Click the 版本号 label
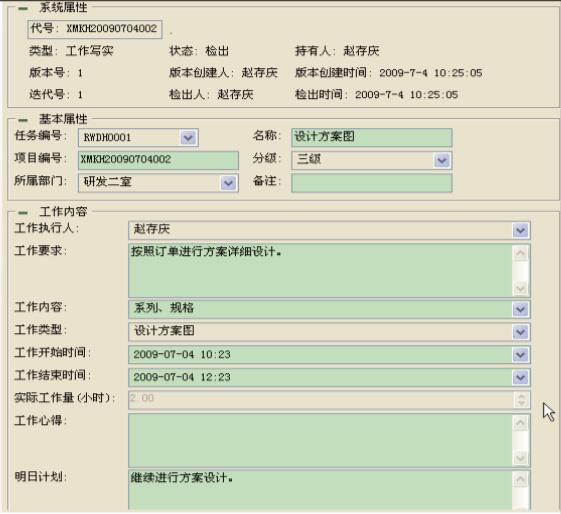The image size is (561, 514). (49, 73)
